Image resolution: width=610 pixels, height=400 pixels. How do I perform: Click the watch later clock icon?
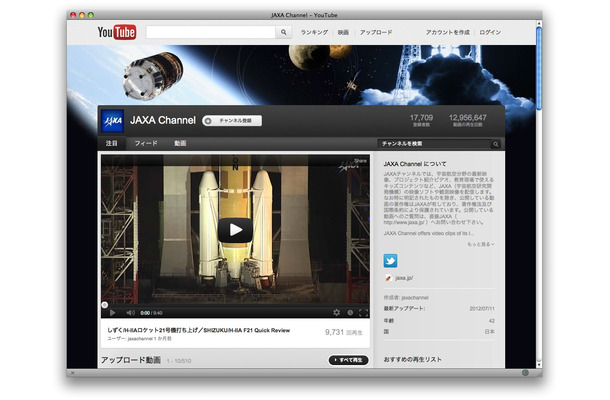tap(350, 312)
